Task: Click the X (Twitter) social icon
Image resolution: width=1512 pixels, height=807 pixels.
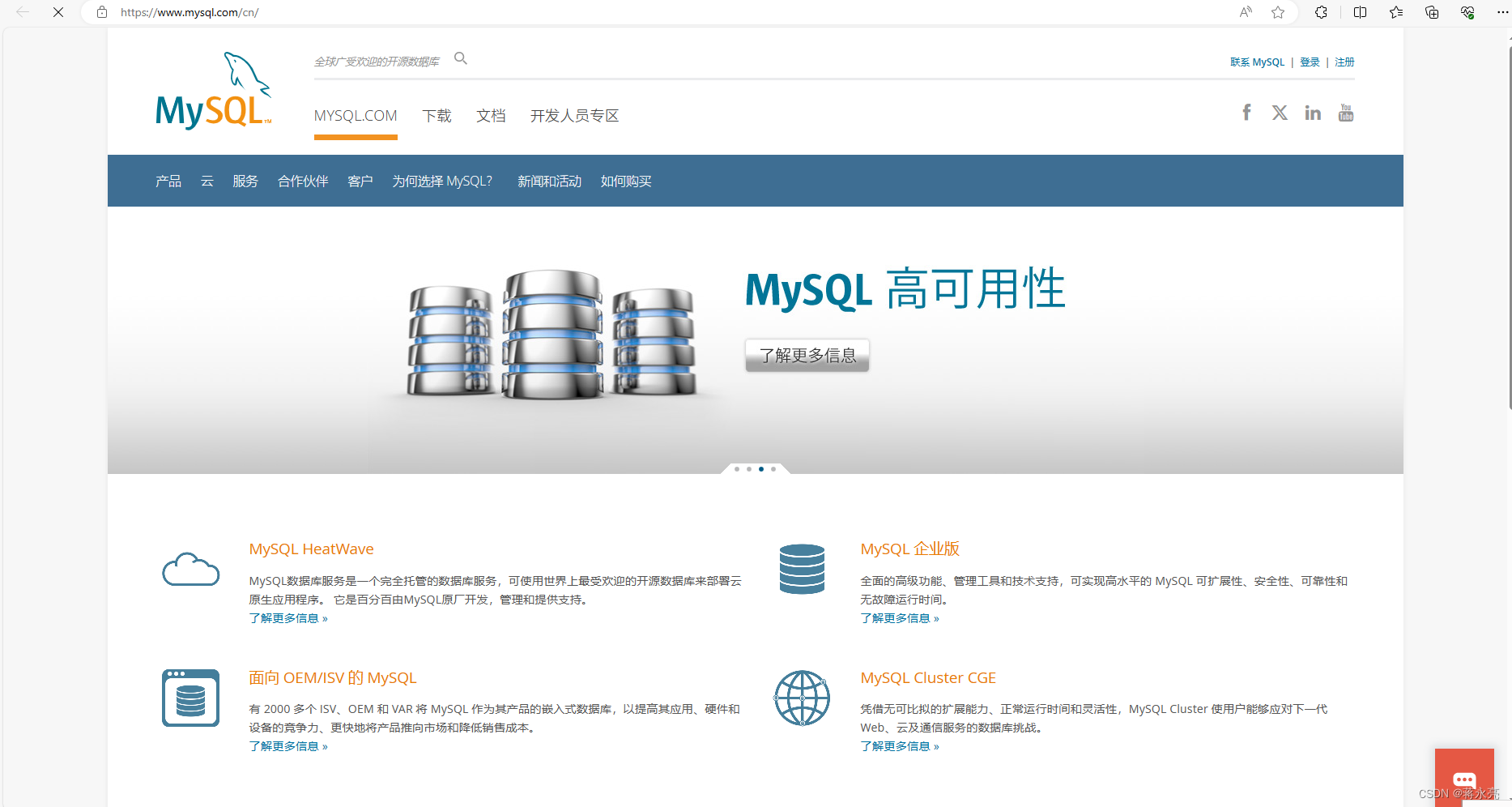Action: coord(1280,112)
